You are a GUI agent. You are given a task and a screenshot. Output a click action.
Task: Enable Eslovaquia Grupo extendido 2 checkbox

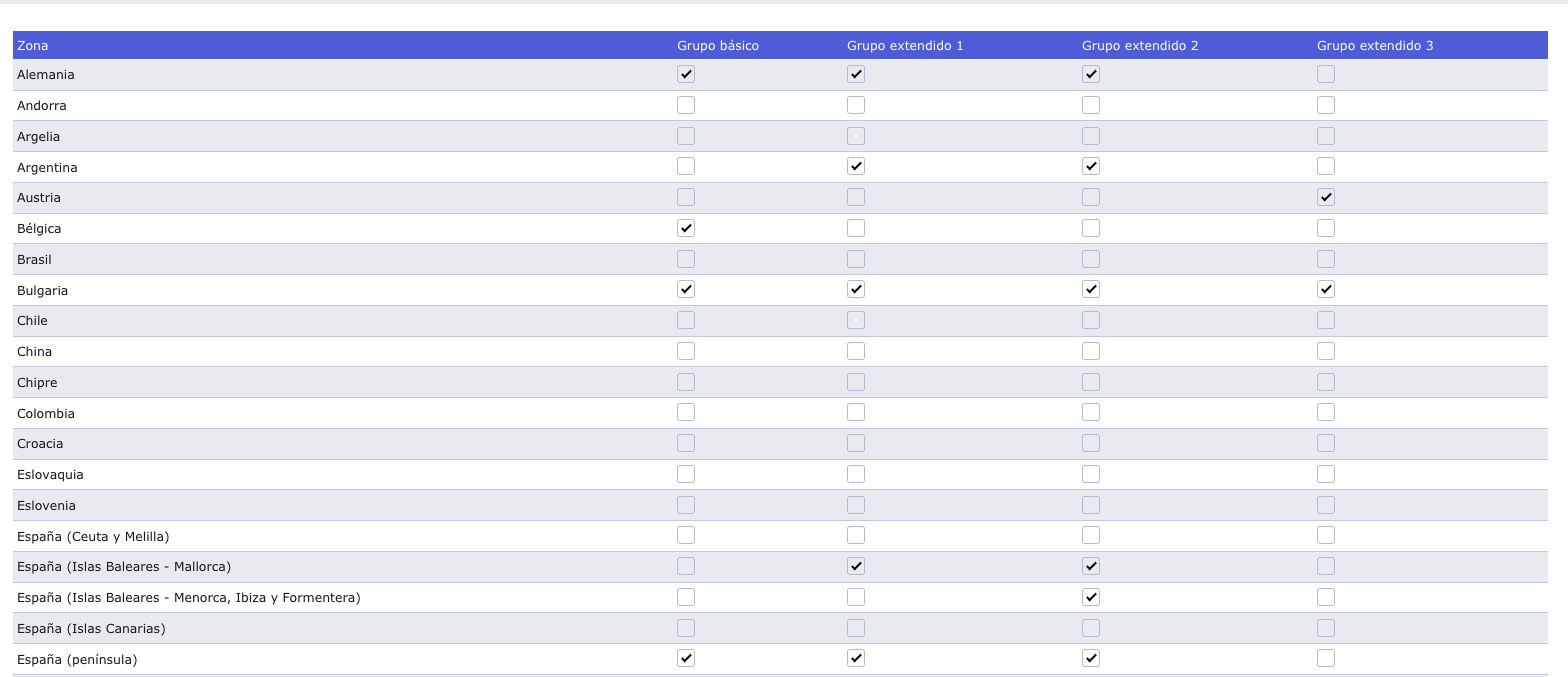coord(1091,474)
